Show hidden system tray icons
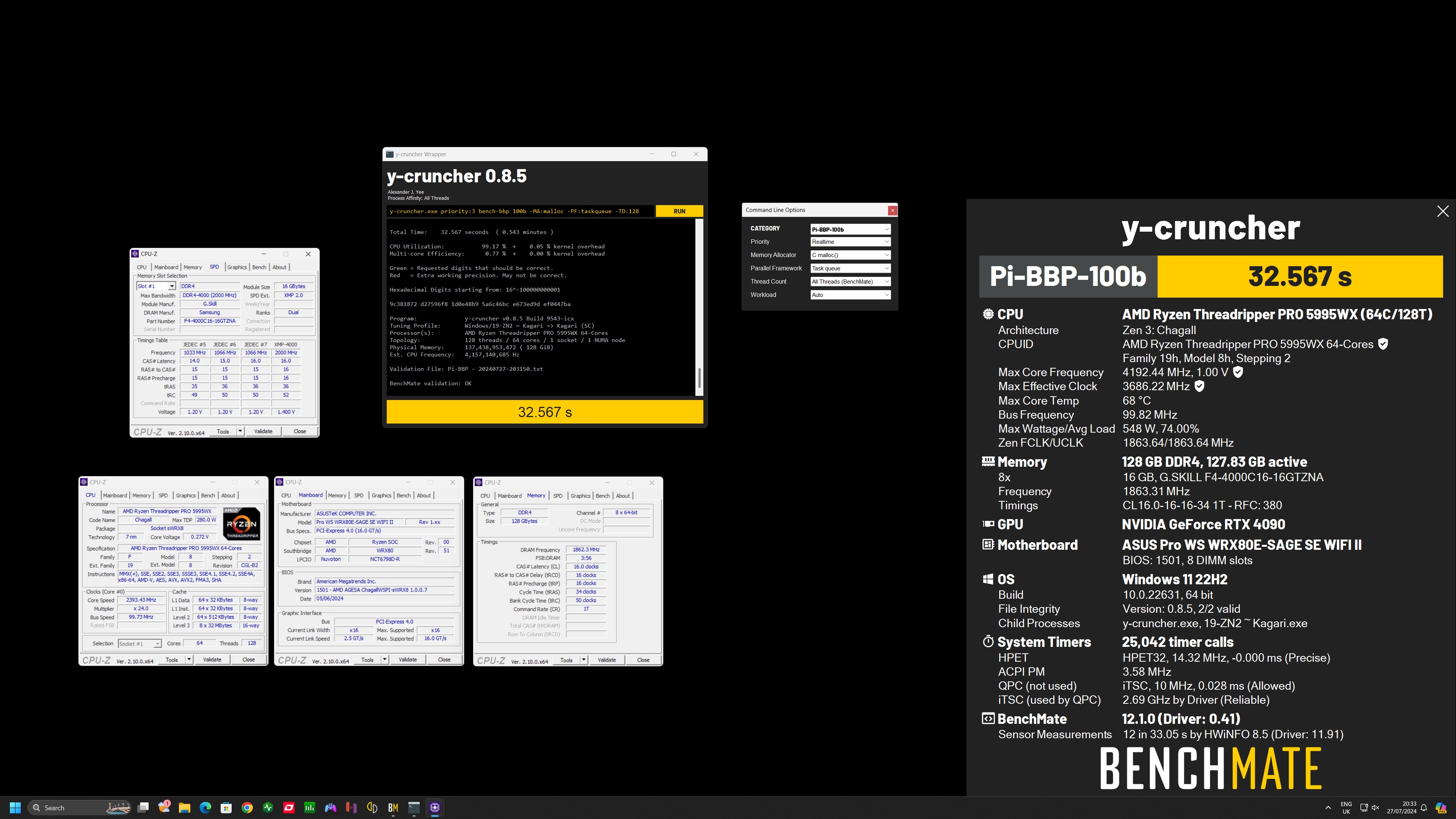 [x=1328, y=808]
